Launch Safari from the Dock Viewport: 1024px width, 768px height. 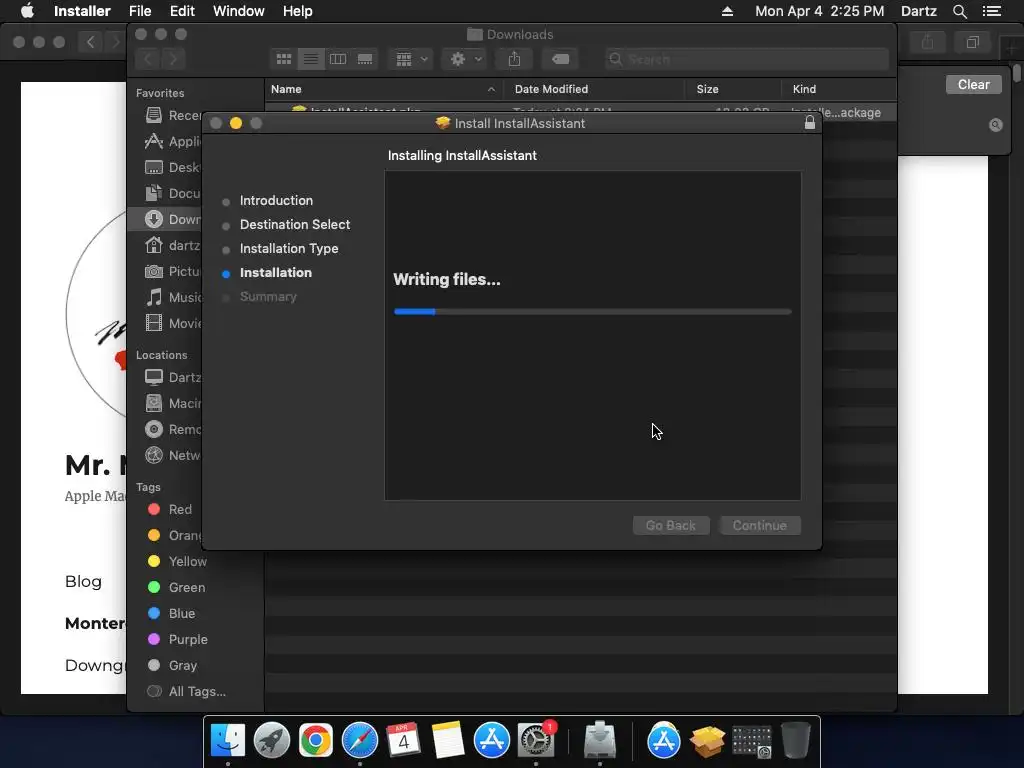coord(360,741)
